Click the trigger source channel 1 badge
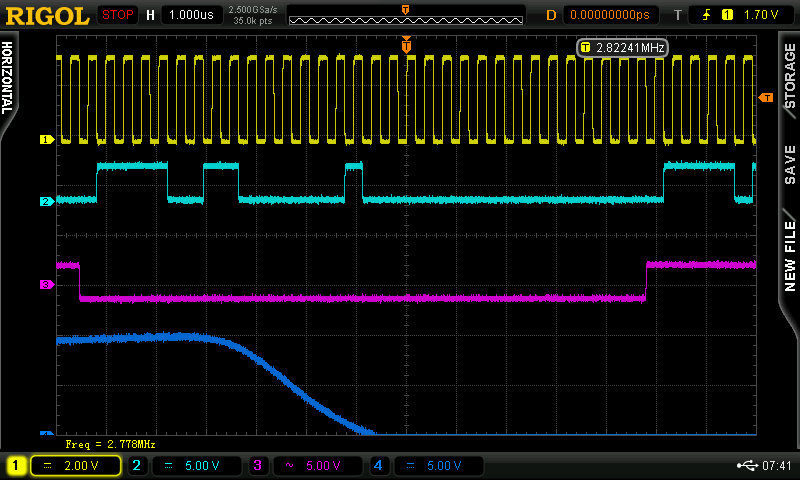This screenshot has height=480, width=800. click(x=727, y=15)
